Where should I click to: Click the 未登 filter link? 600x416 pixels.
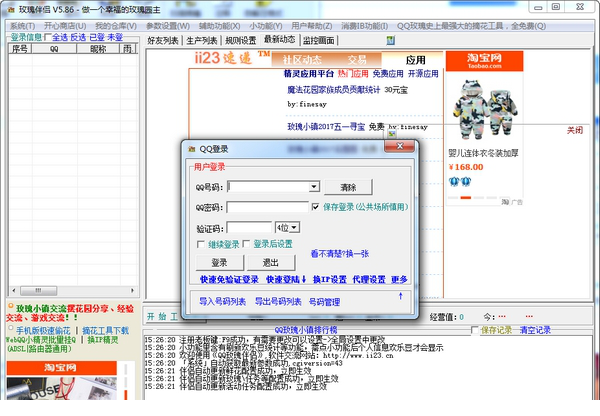[x=115, y=37]
